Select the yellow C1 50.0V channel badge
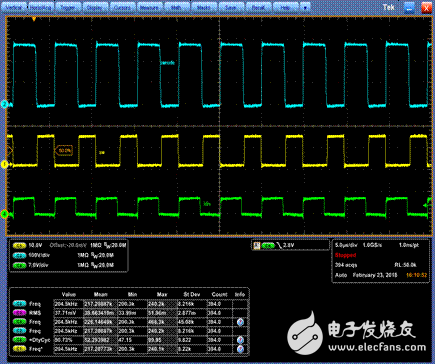This screenshot has height=364, width=435. point(19,246)
